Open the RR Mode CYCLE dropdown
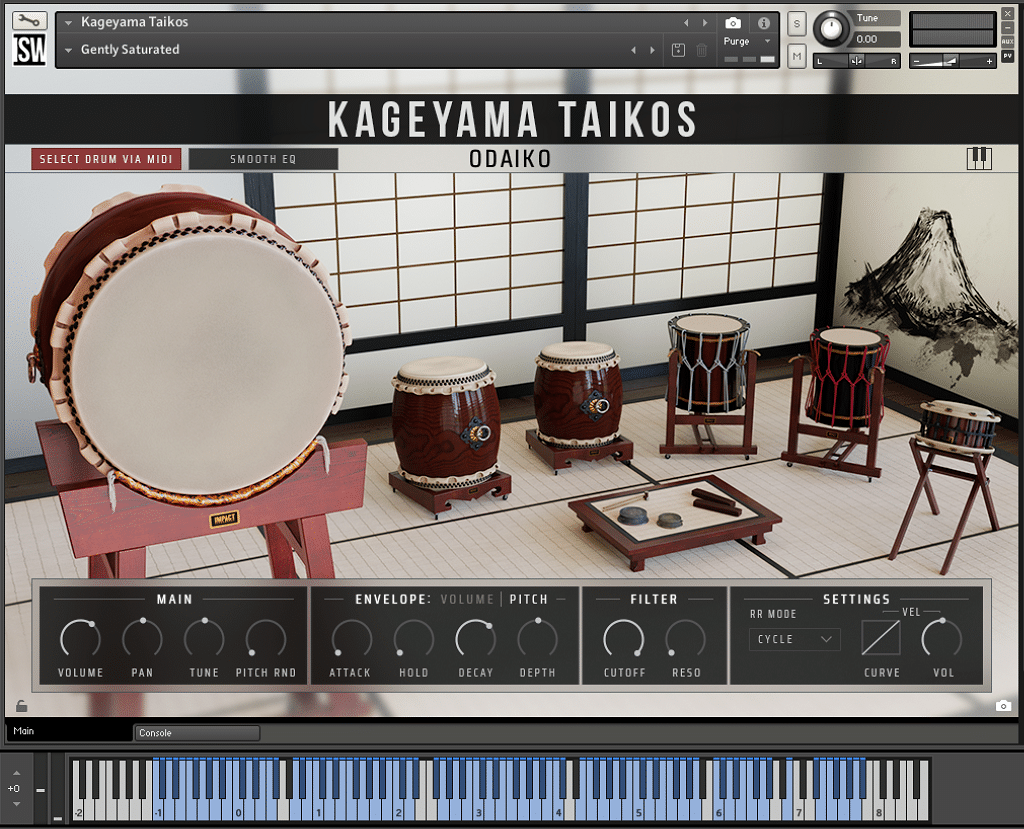 795,639
